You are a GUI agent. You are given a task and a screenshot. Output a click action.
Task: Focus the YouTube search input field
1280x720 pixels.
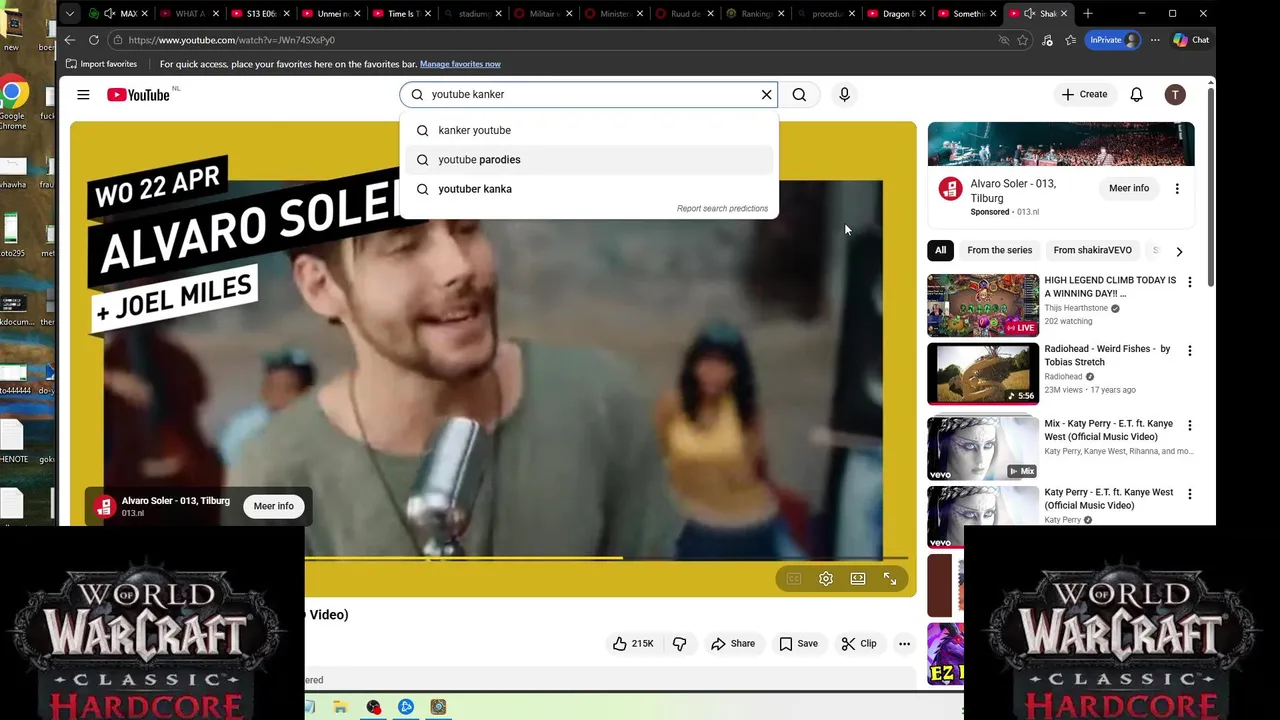click(590, 94)
